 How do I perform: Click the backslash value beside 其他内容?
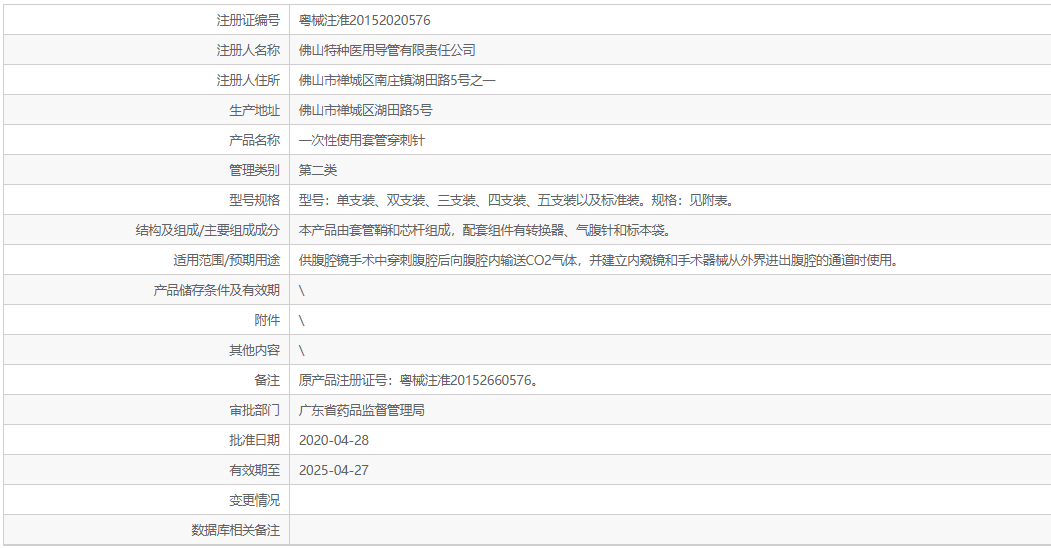pos(302,350)
